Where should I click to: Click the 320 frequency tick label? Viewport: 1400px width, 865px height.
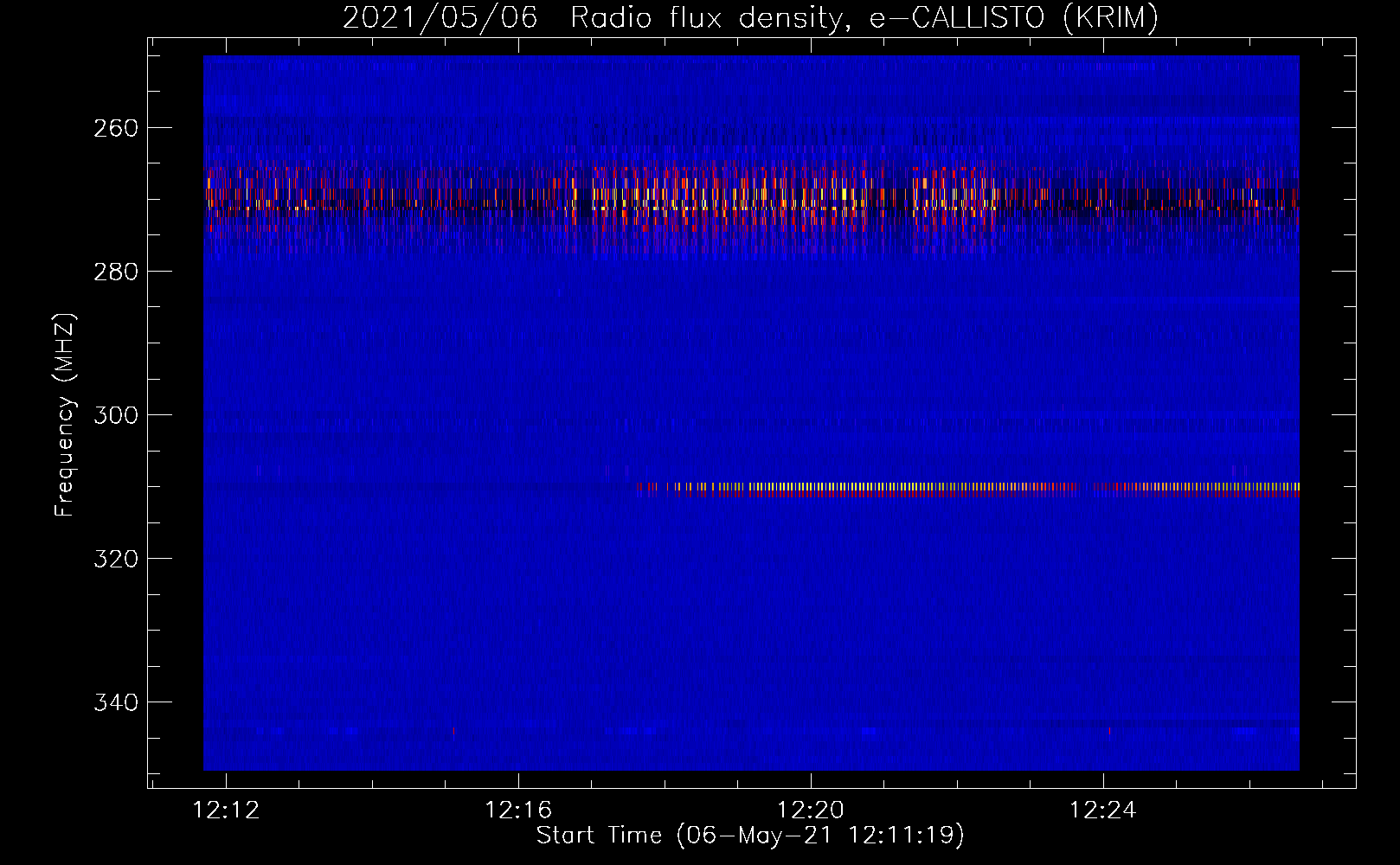(116, 559)
